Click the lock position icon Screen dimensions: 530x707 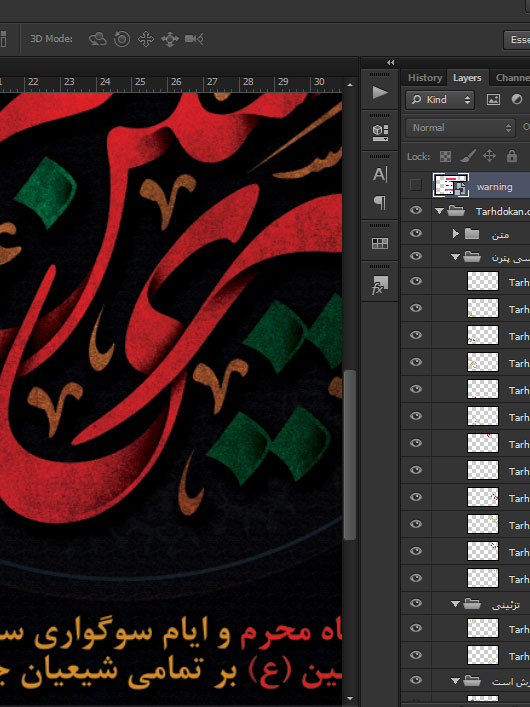489,156
